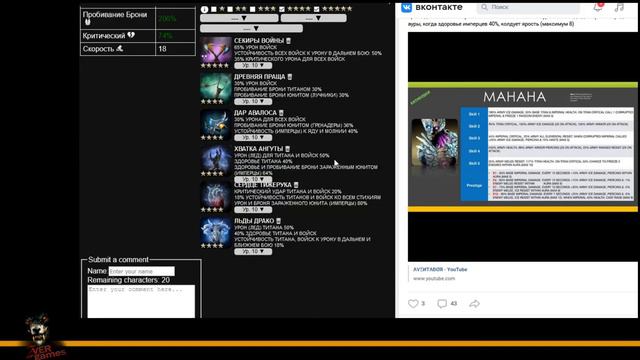Screen dimensions: 640x360
Task: Click the Хватка Ангуты artifact title
Action: [258, 149]
